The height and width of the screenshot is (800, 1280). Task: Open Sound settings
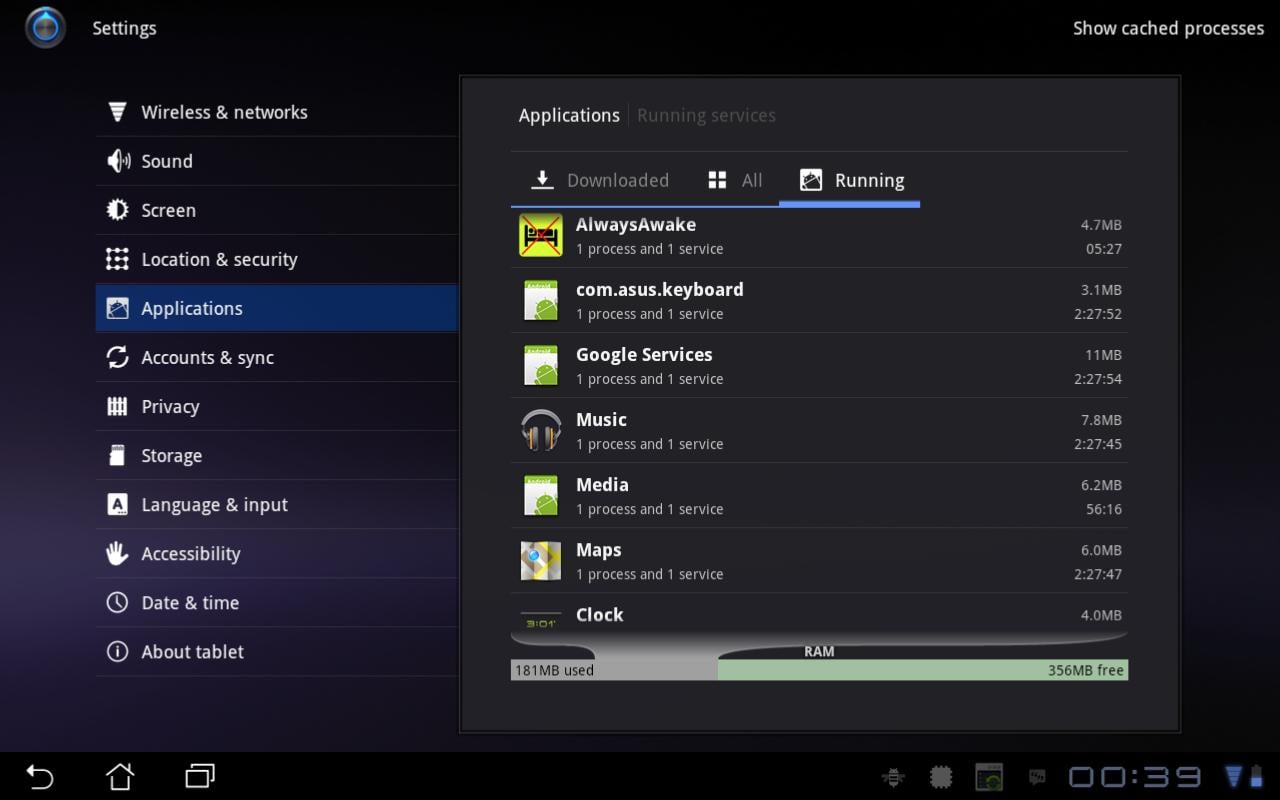pyautogui.click(x=277, y=161)
